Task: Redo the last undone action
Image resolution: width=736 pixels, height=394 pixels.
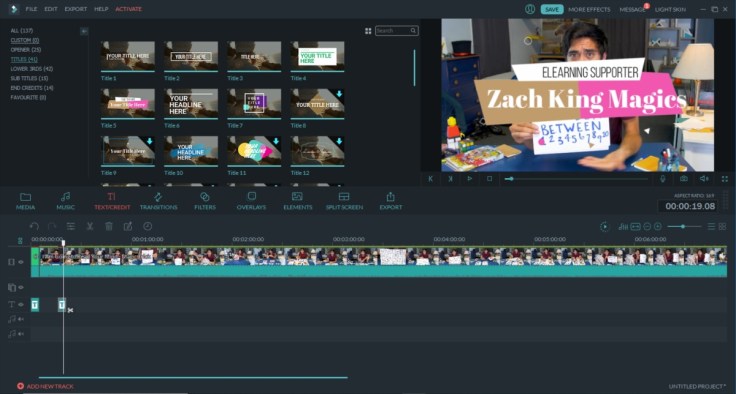Action: point(52,226)
